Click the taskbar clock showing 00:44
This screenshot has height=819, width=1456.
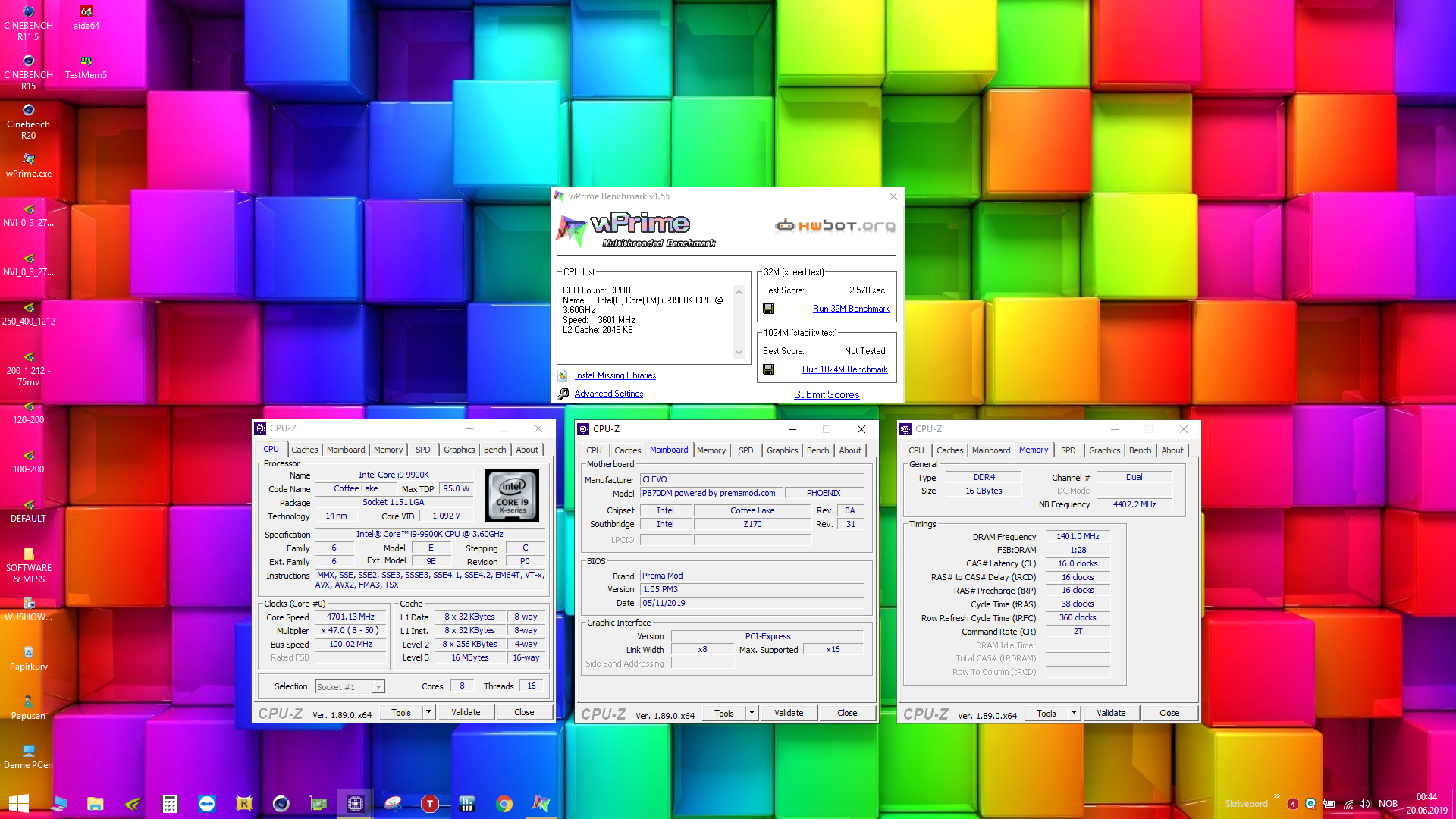pos(1426,797)
